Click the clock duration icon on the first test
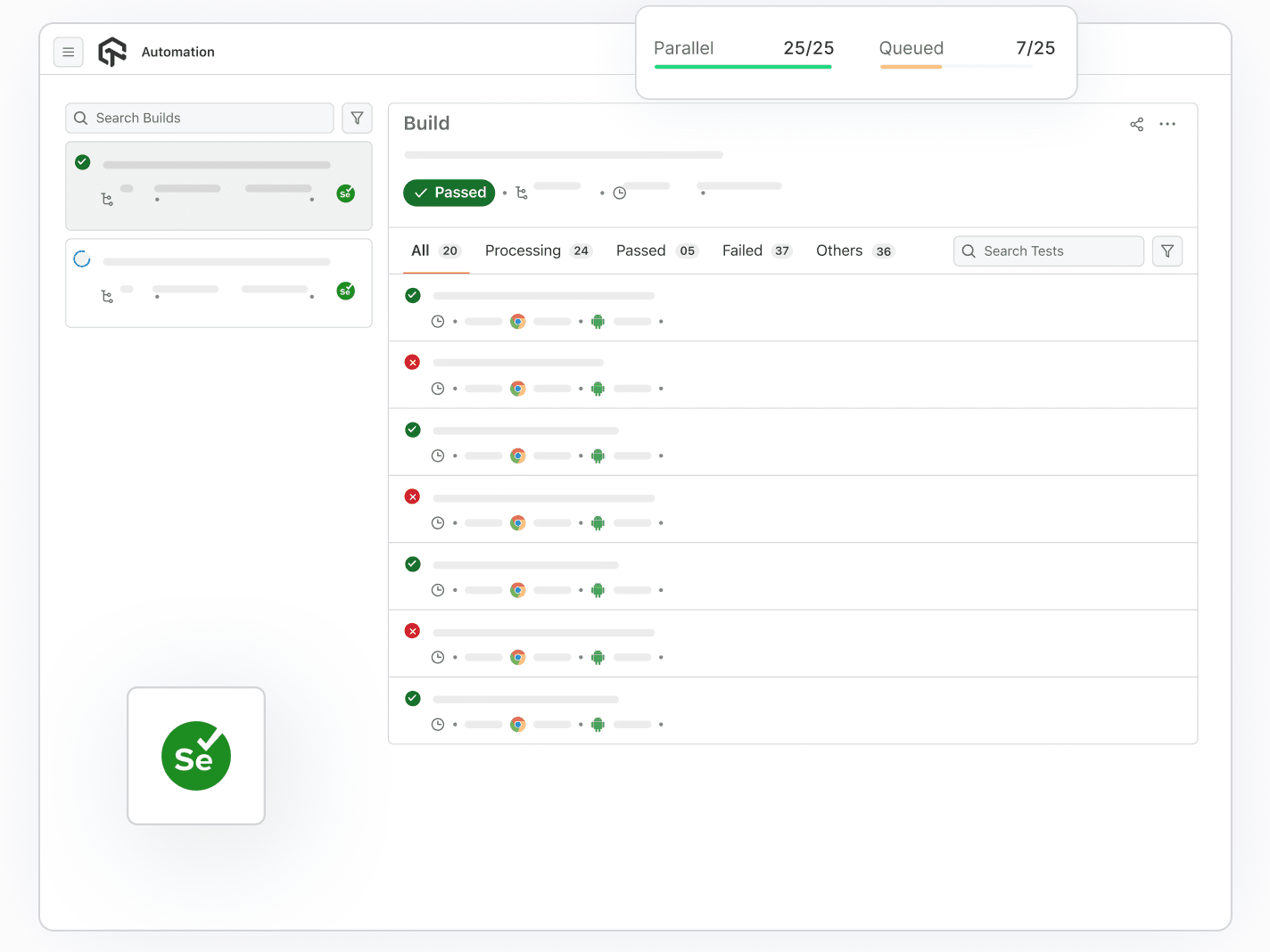Viewport: 1270px width, 952px height. click(438, 321)
